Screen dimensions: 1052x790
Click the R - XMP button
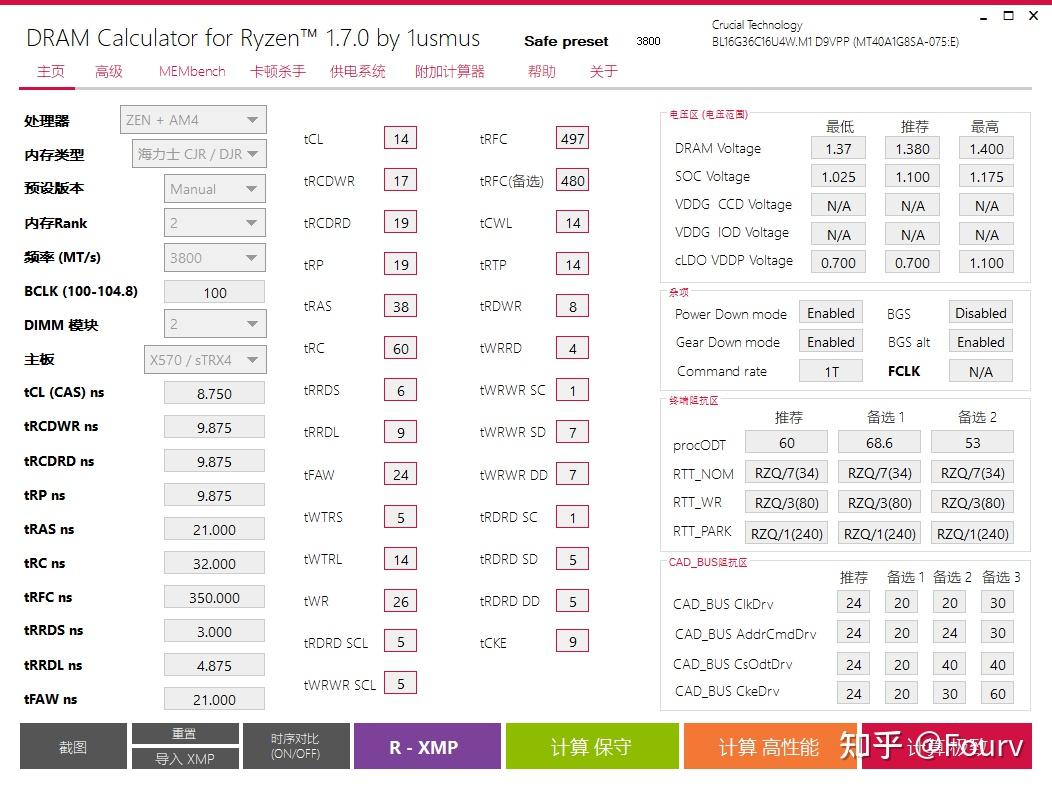click(427, 746)
